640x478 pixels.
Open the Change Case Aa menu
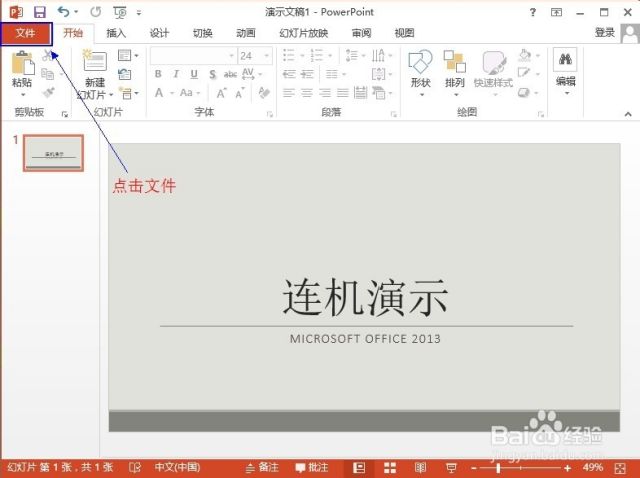(x=189, y=93)
